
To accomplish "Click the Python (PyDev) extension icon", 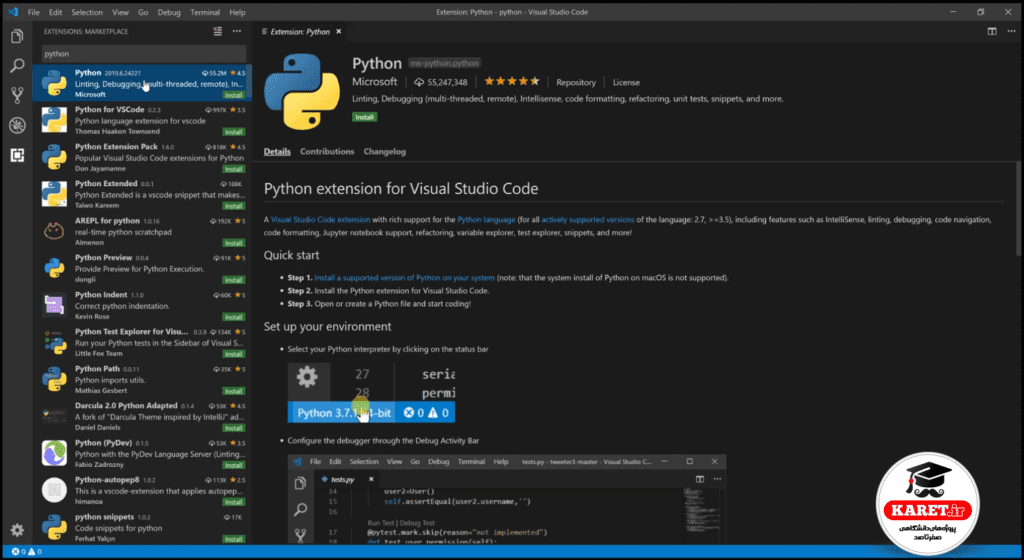I will click(x=54, y=453).
